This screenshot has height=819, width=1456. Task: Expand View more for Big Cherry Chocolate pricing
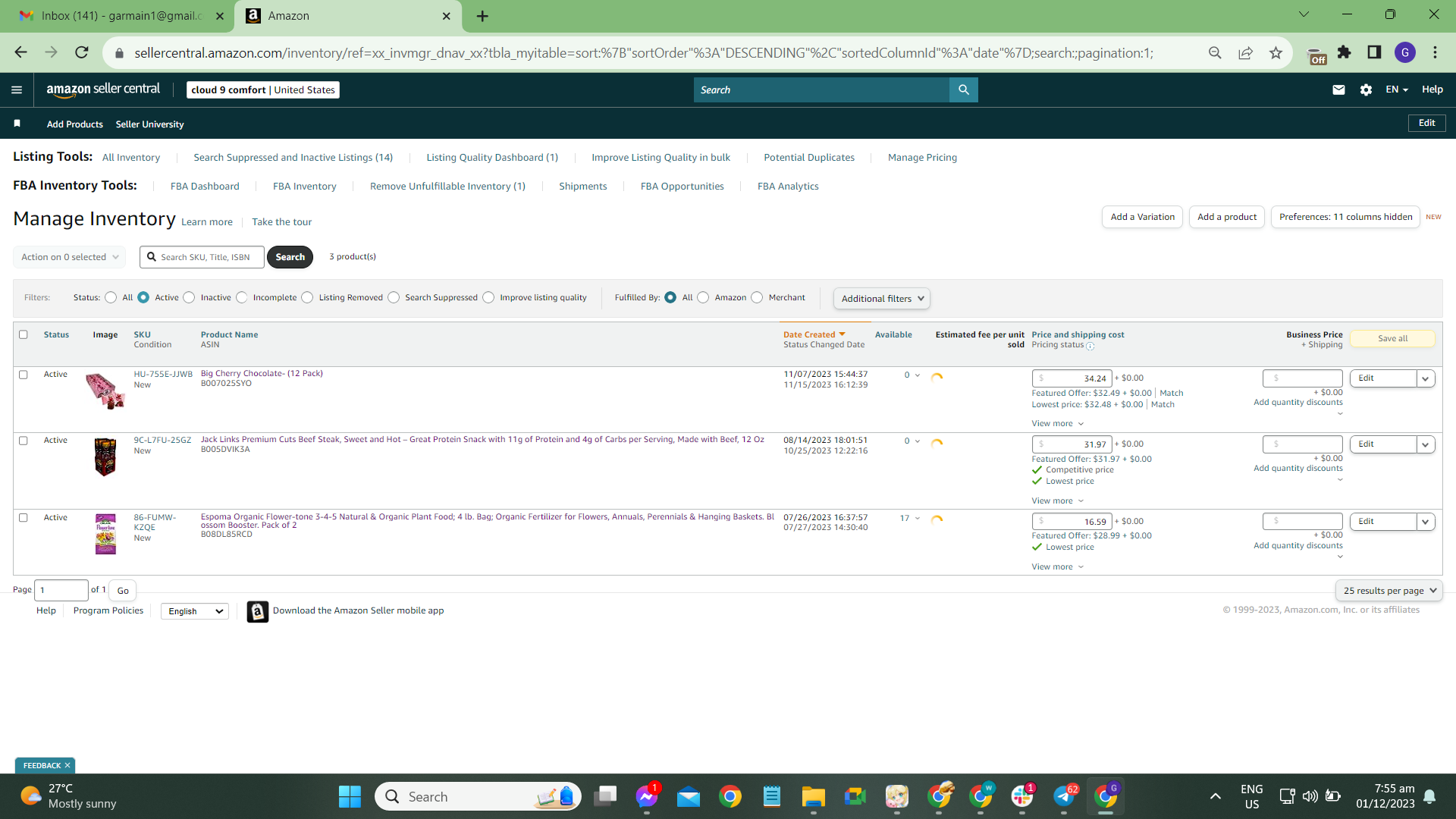point(1057,424)
